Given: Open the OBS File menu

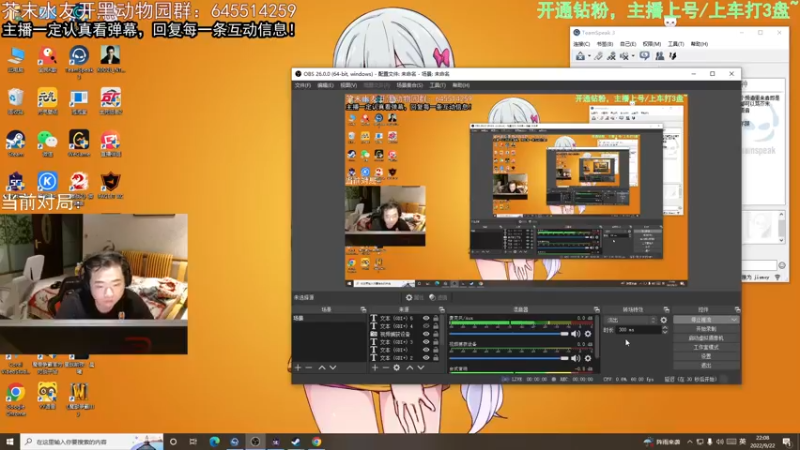Looking at the screenshot, I should click(303, 85).
